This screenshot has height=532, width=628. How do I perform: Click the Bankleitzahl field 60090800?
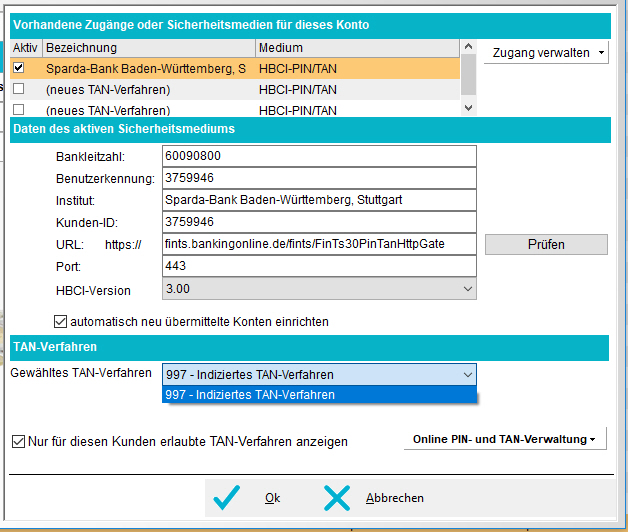pyautogui.click(x=319, y=156)
